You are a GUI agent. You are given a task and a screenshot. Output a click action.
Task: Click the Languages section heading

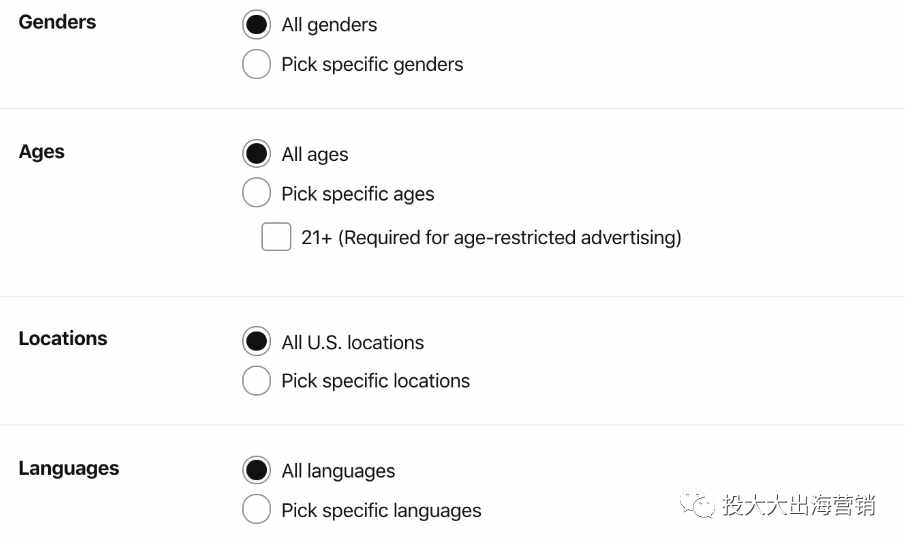click(69, 468)
